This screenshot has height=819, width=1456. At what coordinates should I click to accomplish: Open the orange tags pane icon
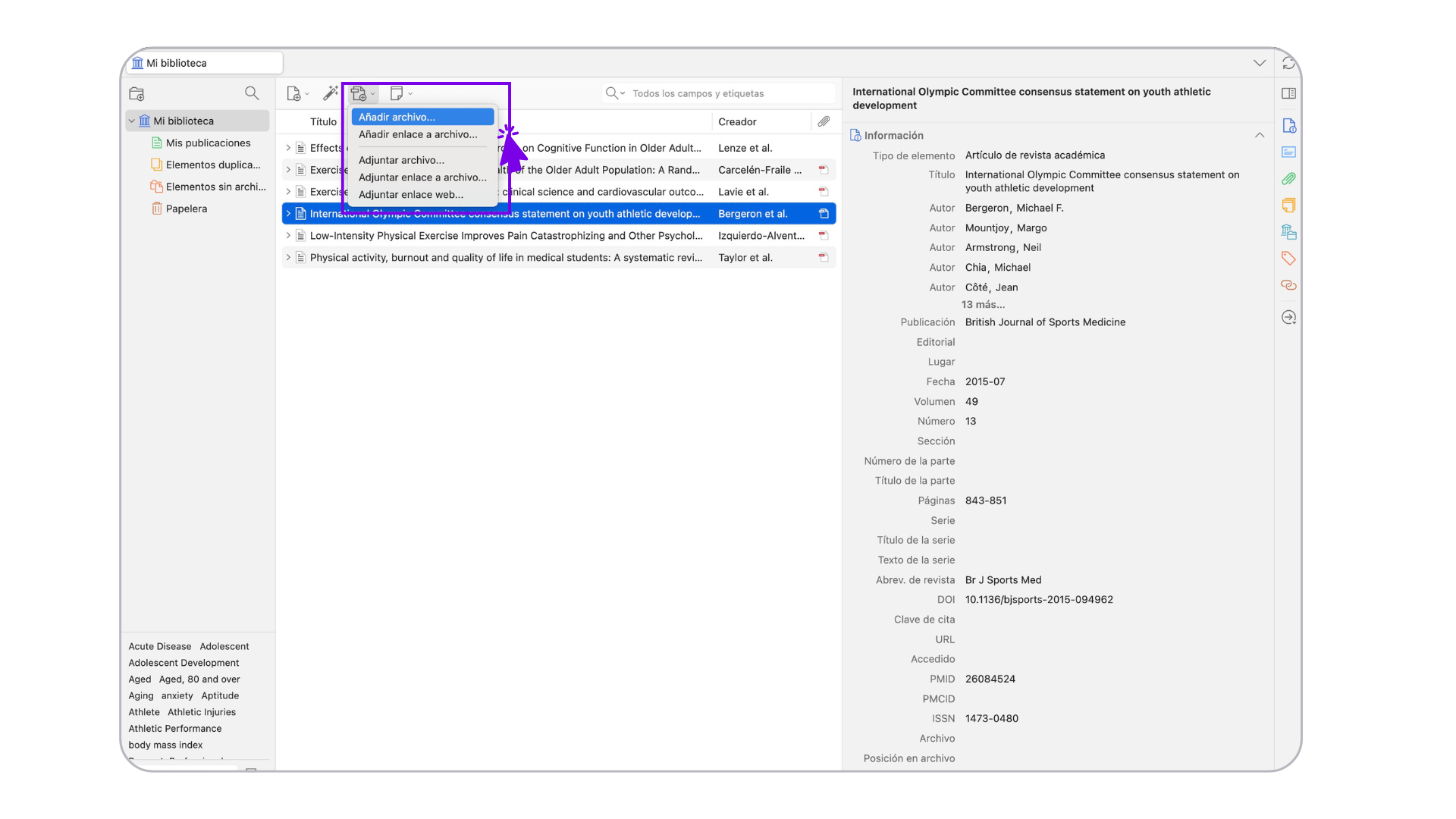tap(1288, 259)
